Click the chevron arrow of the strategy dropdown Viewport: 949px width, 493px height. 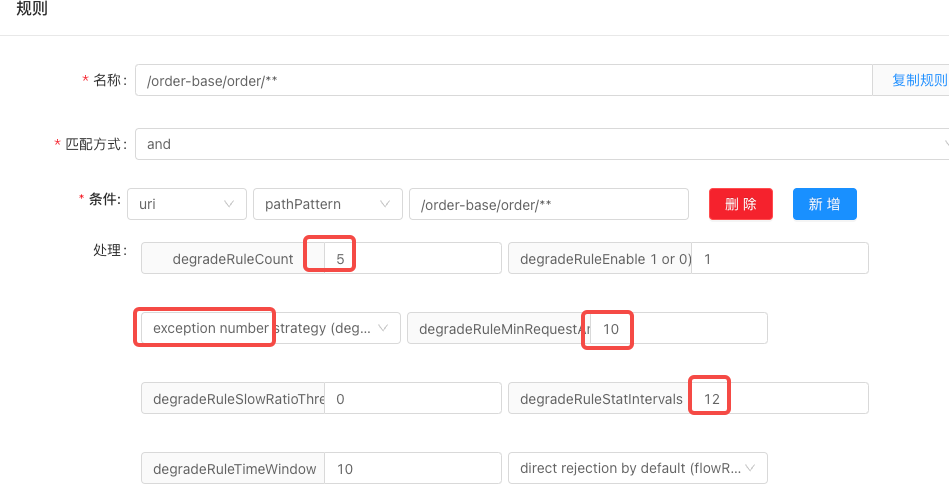pyautogui.click(x=383, y=328)
